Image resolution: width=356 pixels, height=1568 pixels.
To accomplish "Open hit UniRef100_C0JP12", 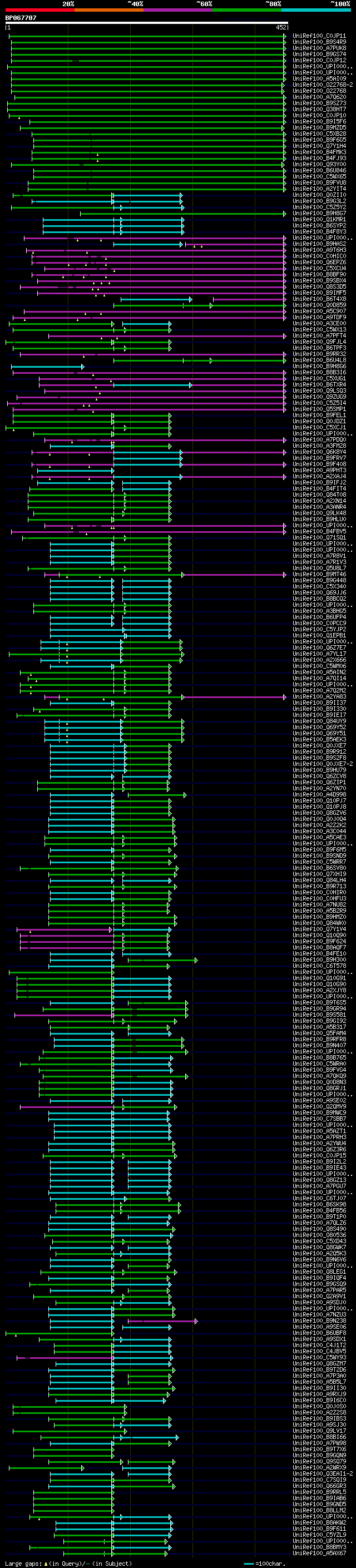I will pyautogui.click(x=319, y=60).
